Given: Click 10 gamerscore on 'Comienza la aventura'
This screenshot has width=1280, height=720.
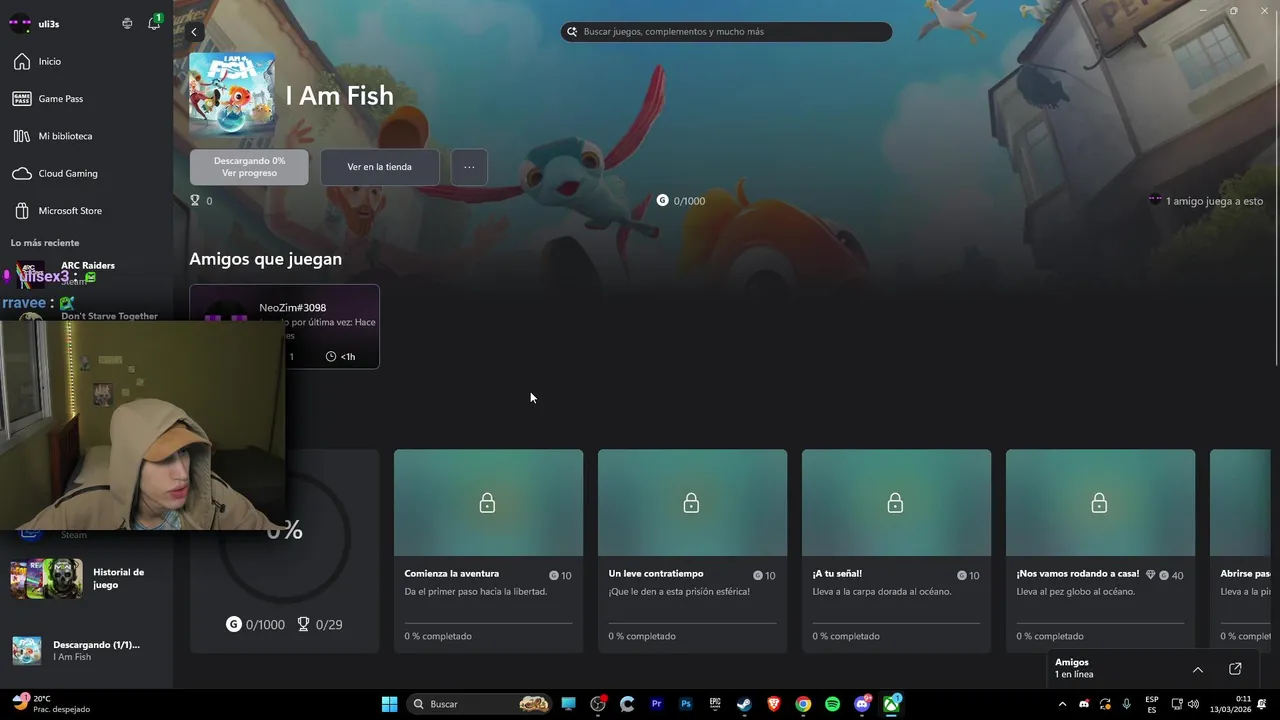Looking at the screenshot, I should click(560, 575).
